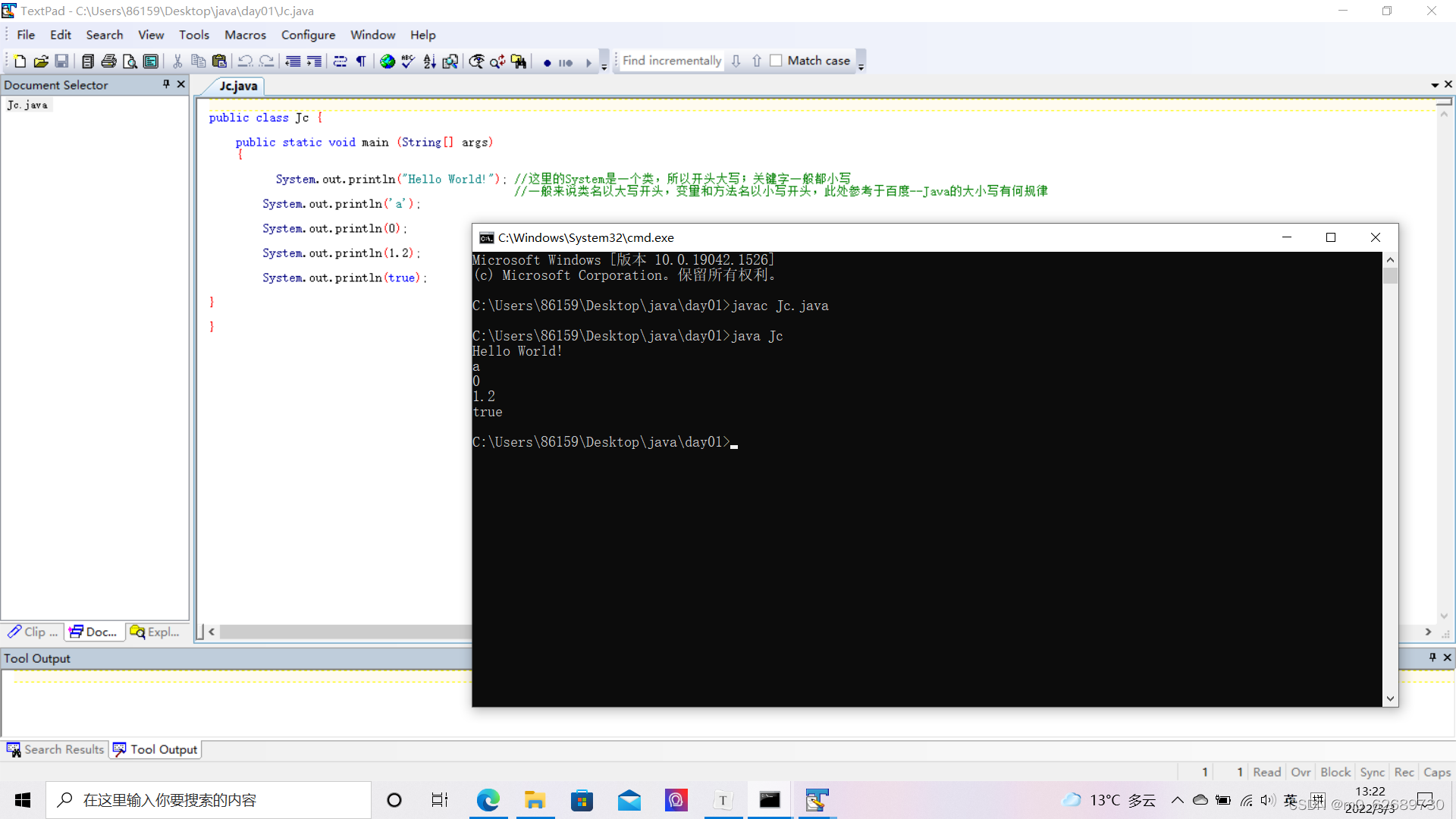Enable the Match case checkbox

776,61
